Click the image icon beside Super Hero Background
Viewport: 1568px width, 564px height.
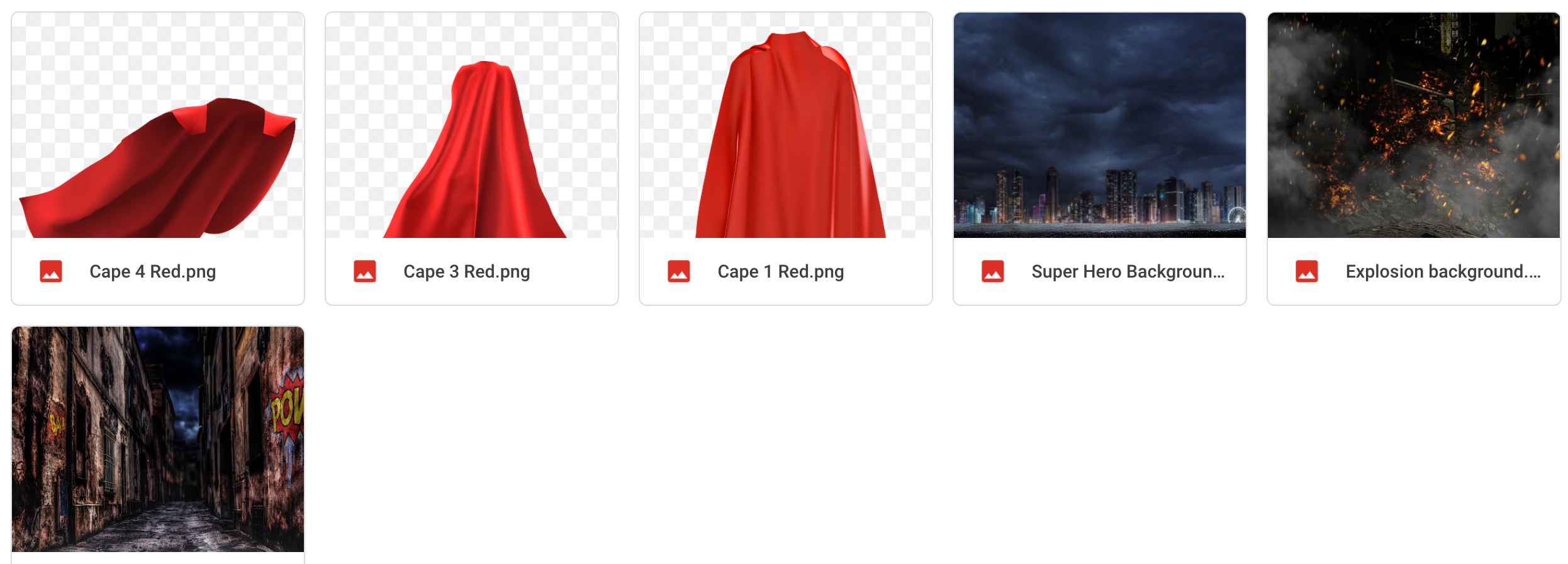pos(993,271)
